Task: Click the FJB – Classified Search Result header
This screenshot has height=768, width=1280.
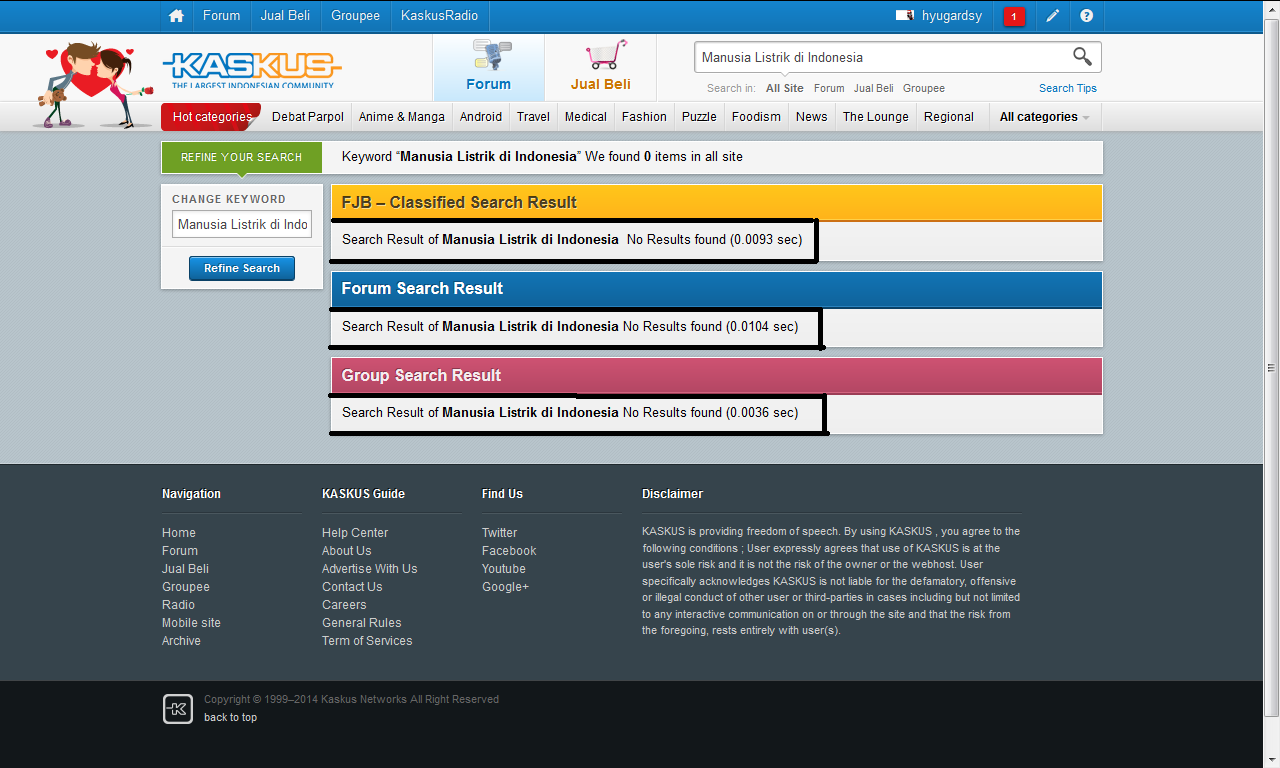Action: click(717, 202)
